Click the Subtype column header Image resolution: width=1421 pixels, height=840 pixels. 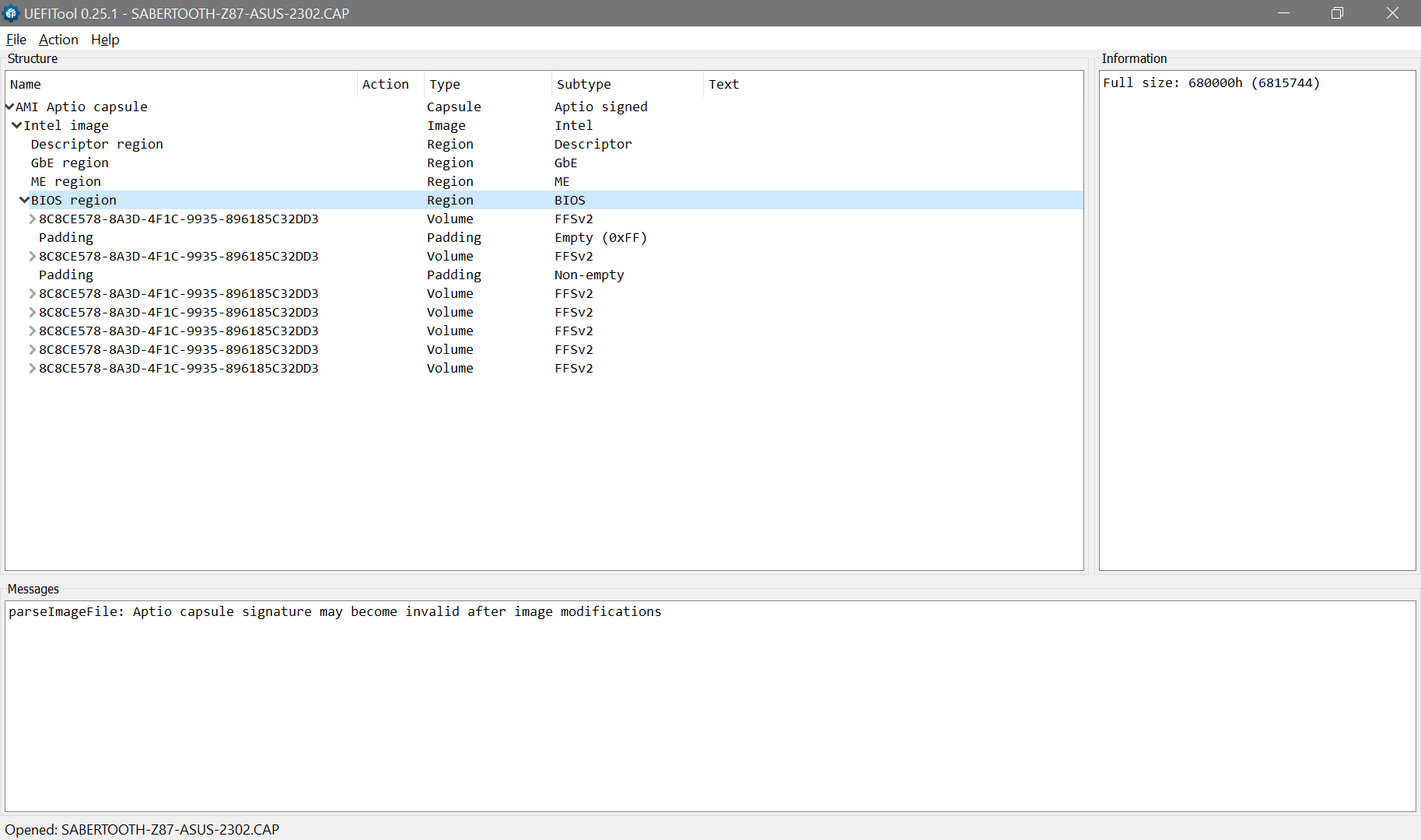[x=628, y=84]
